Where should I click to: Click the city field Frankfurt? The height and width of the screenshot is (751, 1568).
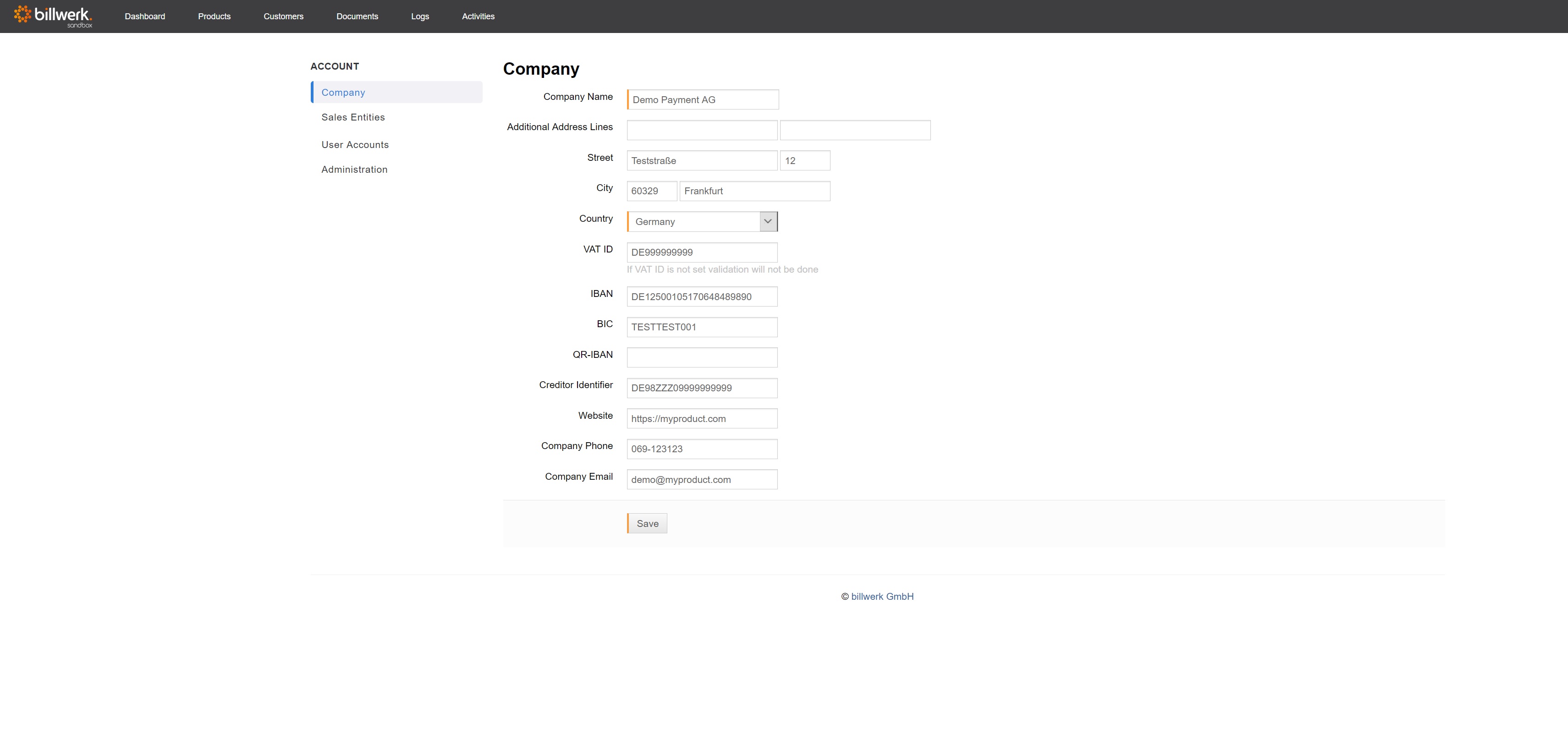755,191
